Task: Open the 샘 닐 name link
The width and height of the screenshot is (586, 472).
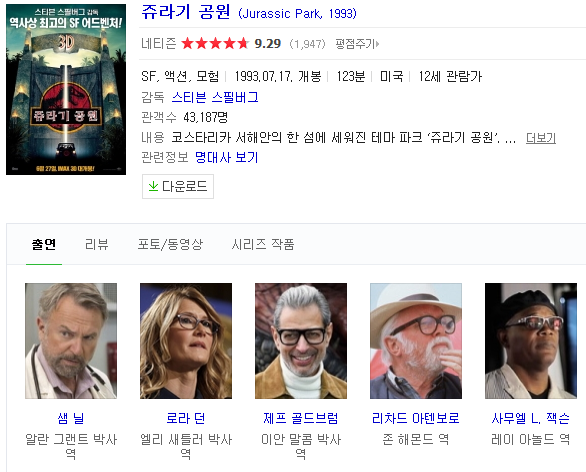Action: [71, 418]
